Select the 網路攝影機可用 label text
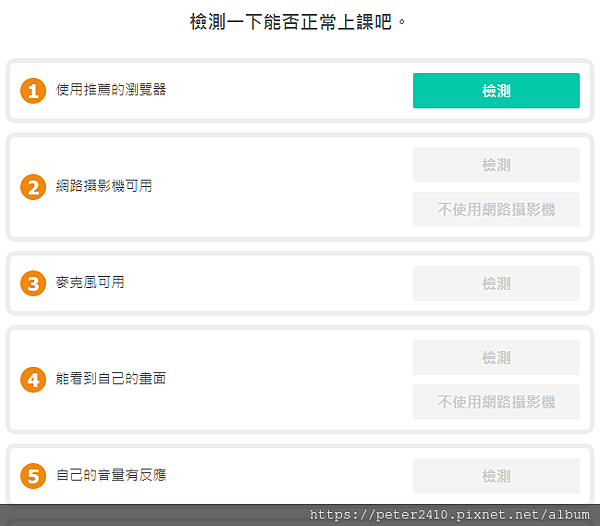The width and height of the screenshot is (600, 526). coord(104,186)
